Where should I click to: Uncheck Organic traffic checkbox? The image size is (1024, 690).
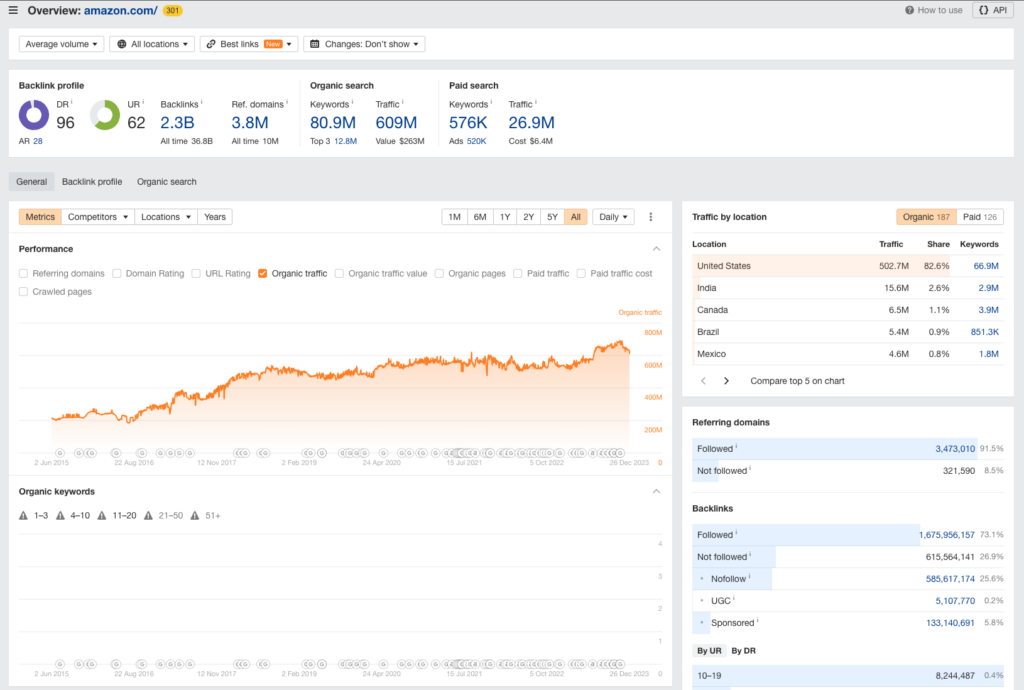coord(263,274)
